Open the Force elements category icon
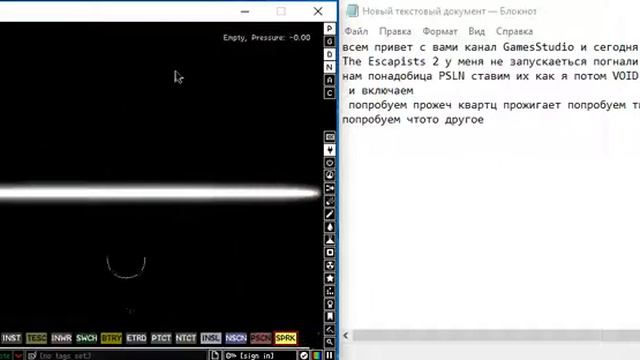 point(330,188)
